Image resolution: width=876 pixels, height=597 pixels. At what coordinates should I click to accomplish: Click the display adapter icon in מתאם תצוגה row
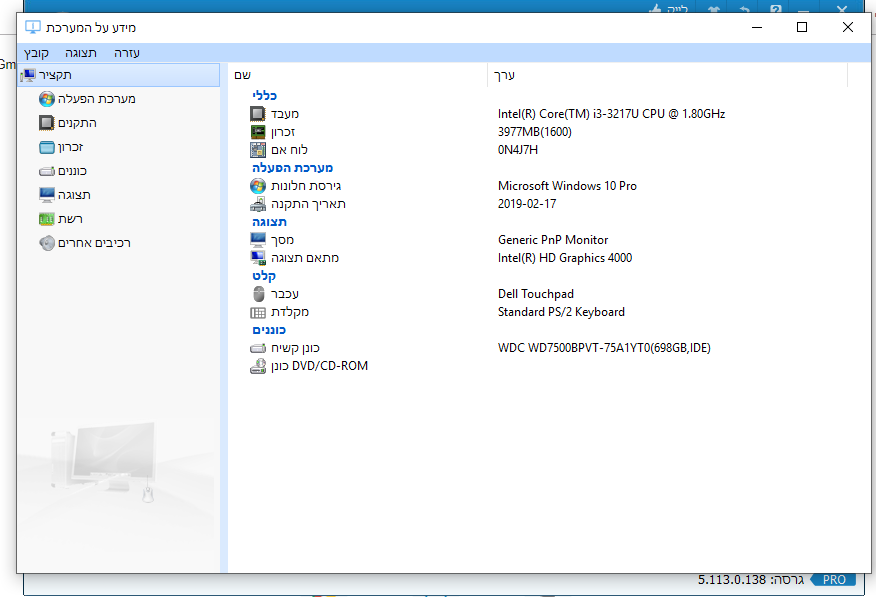pyautogui.click(x=258, y=257)
